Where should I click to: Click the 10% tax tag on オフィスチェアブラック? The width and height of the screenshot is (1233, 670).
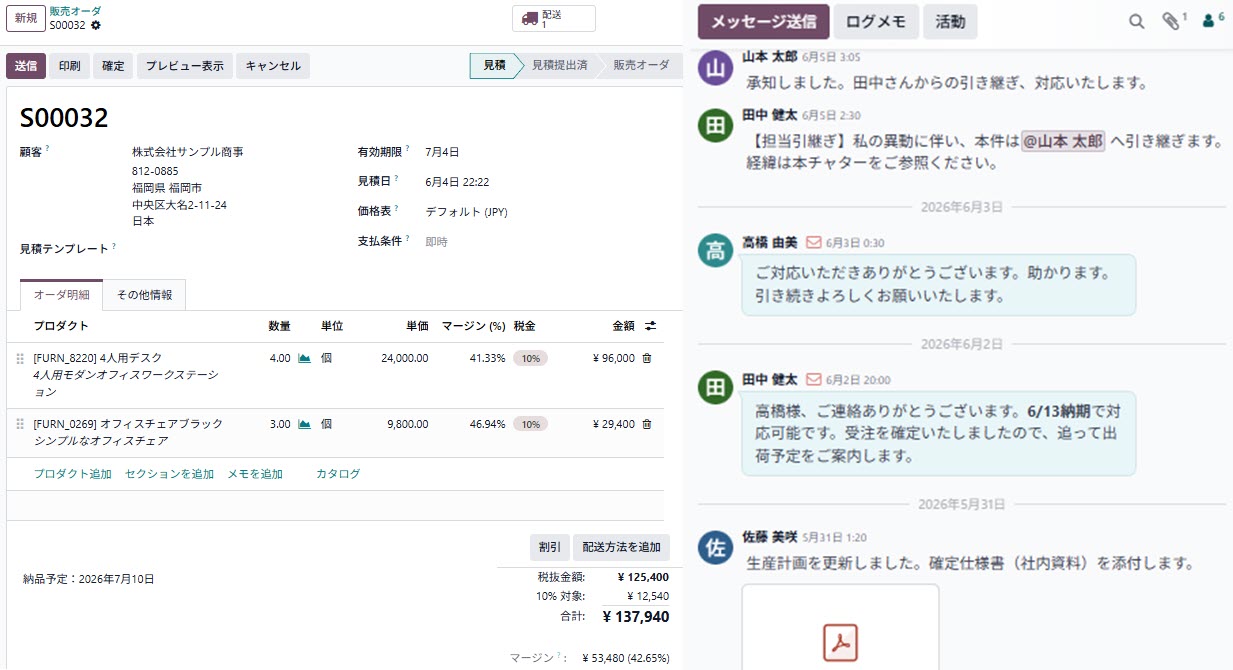530,424
